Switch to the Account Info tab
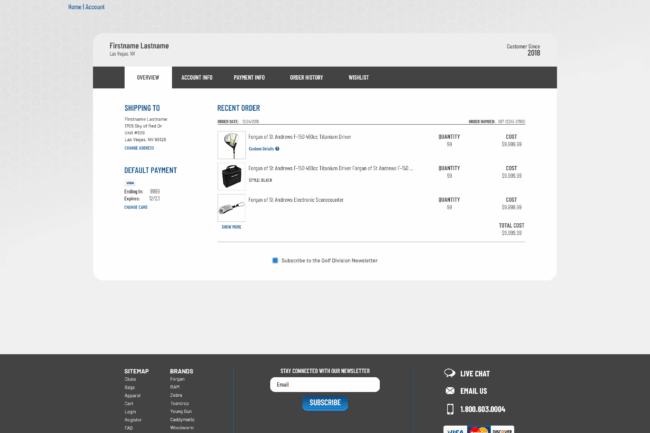 [x=196, y=77]
